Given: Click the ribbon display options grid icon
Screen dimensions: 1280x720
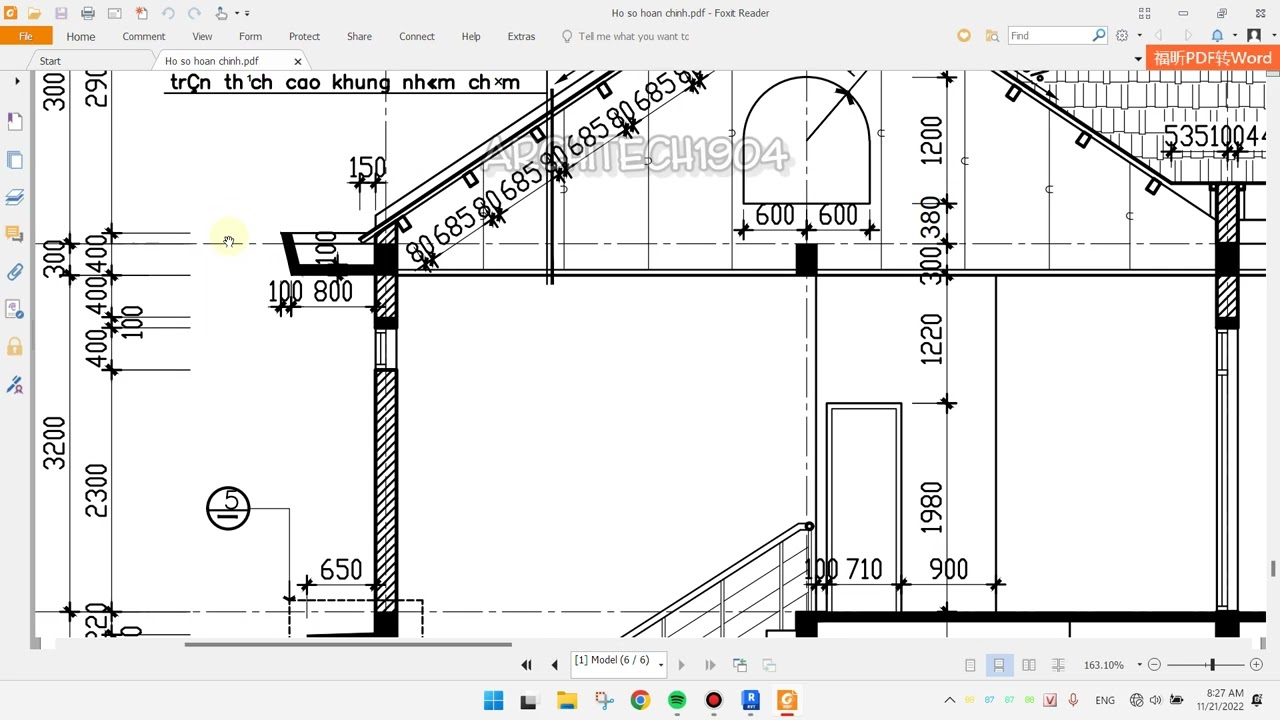Looking at the screenshot, I should [x=1144, y=13].
